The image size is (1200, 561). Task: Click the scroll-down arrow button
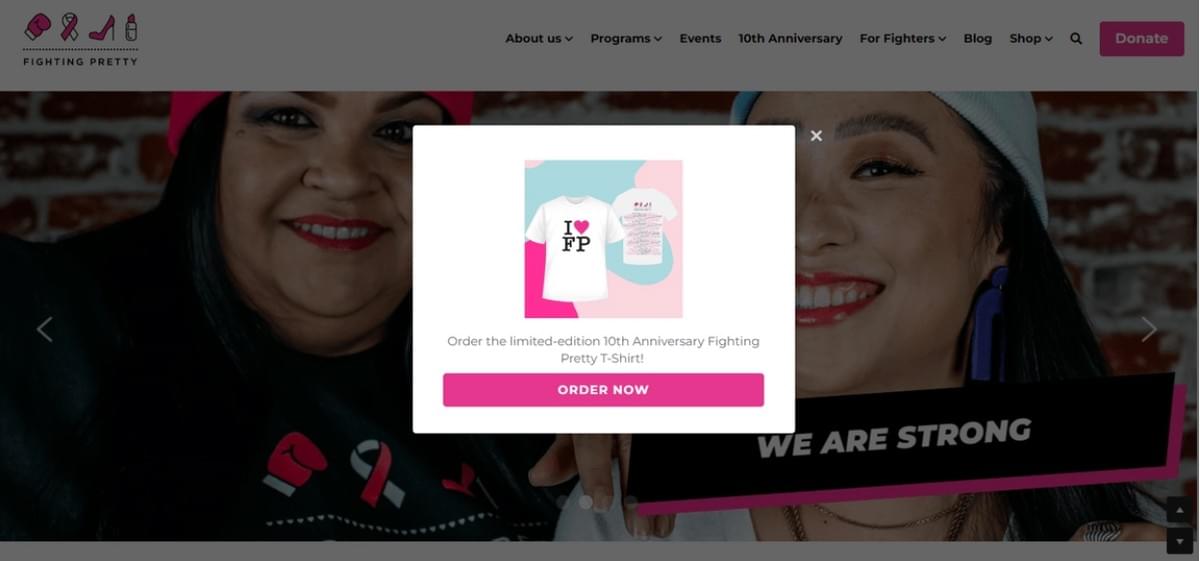[x=1180, y=541]
